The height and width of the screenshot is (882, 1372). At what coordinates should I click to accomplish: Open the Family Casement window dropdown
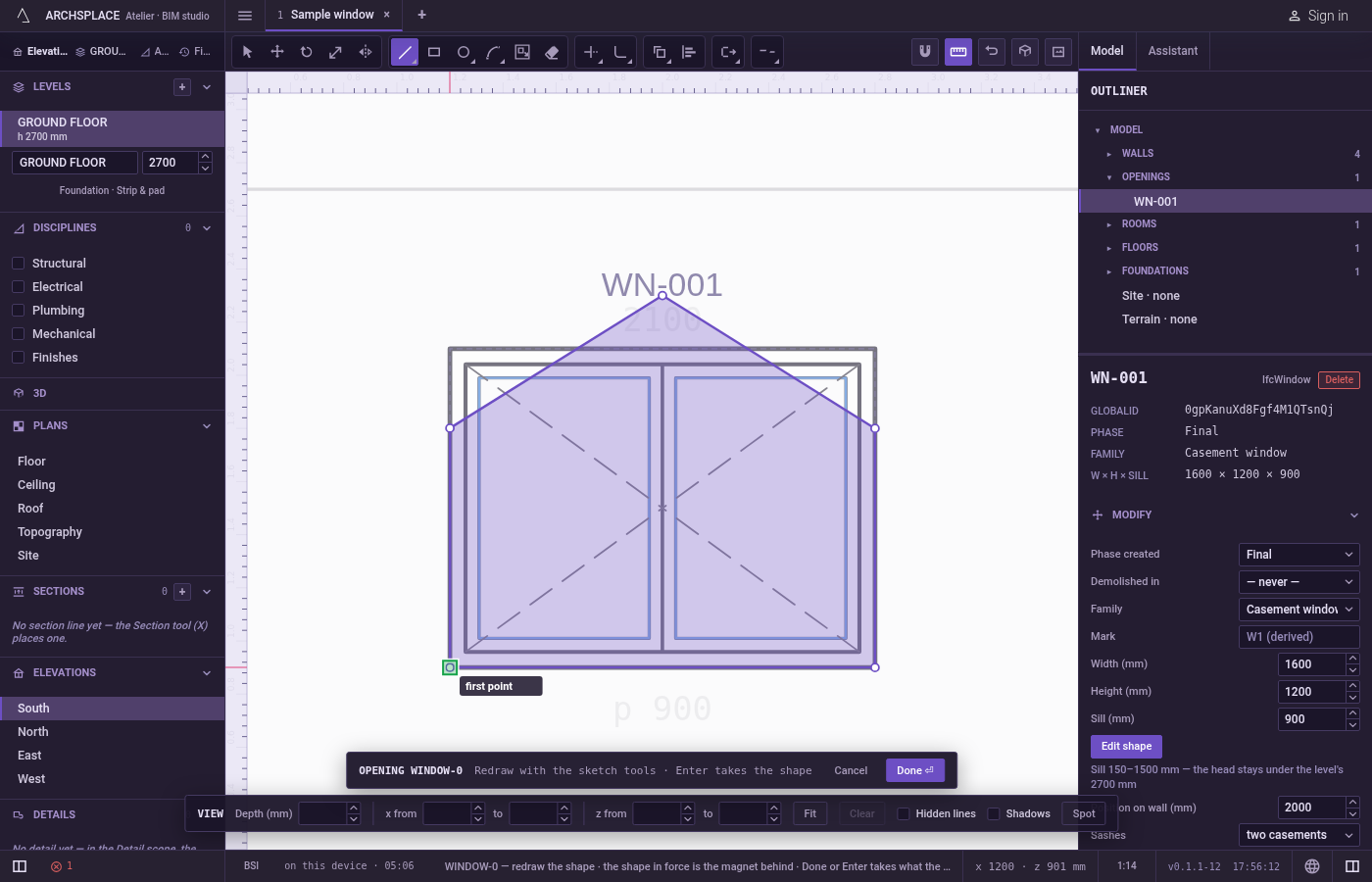[1298, 610]
